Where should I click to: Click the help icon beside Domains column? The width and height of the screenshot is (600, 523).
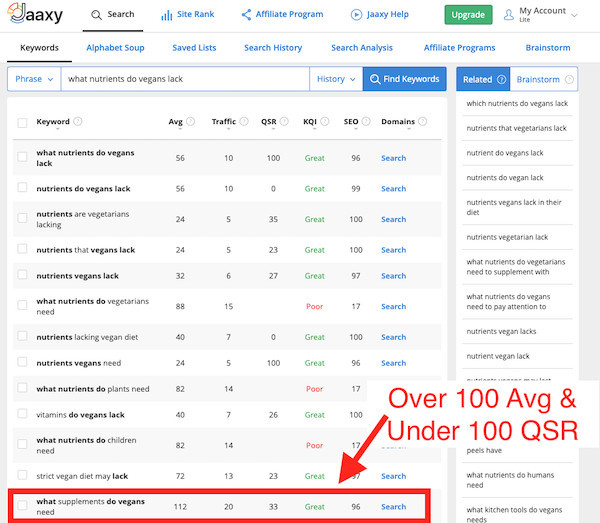tap(422, 121)
